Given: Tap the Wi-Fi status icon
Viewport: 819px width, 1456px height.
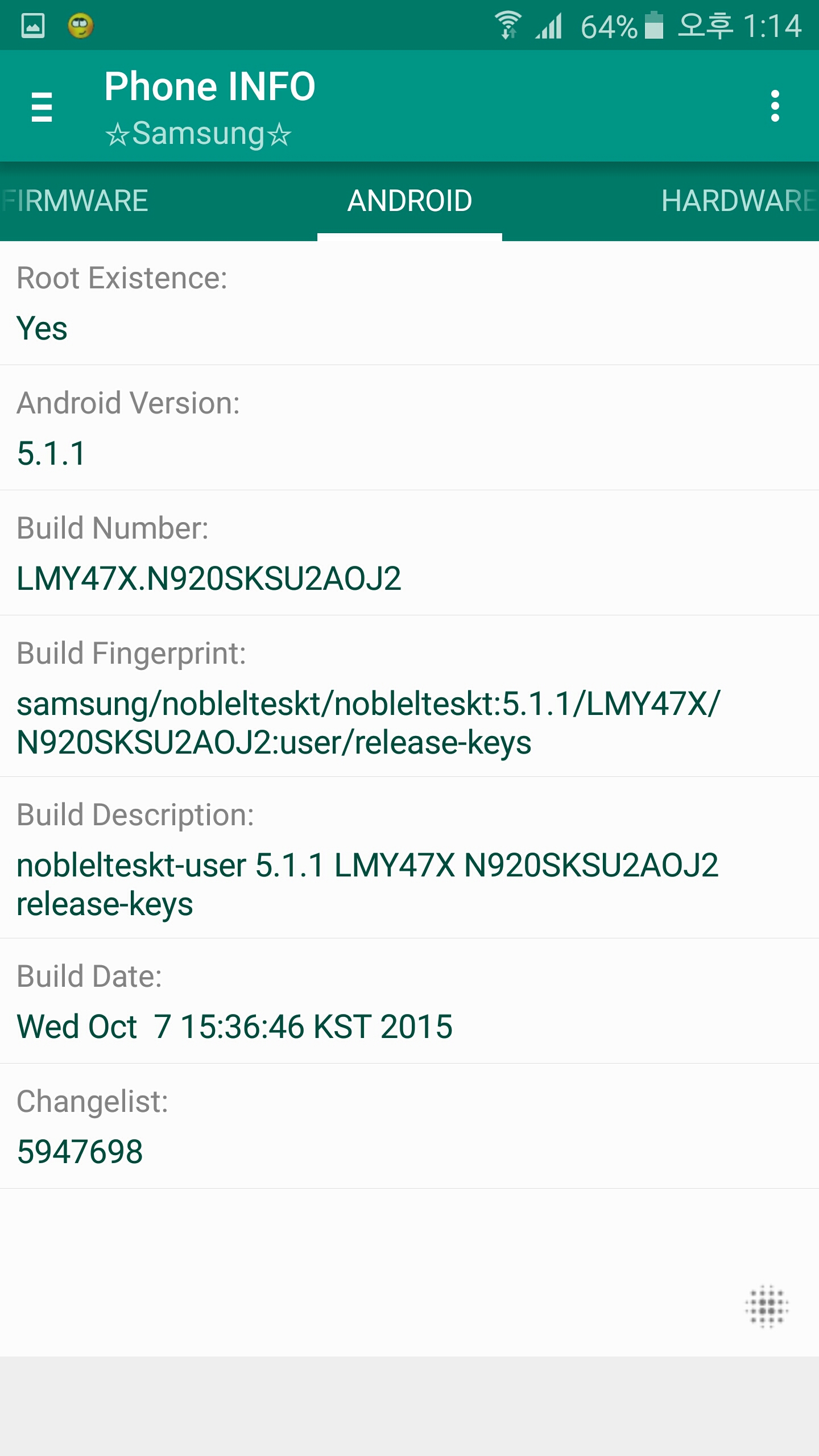Looking at the screenshot, I should (507, 26).
